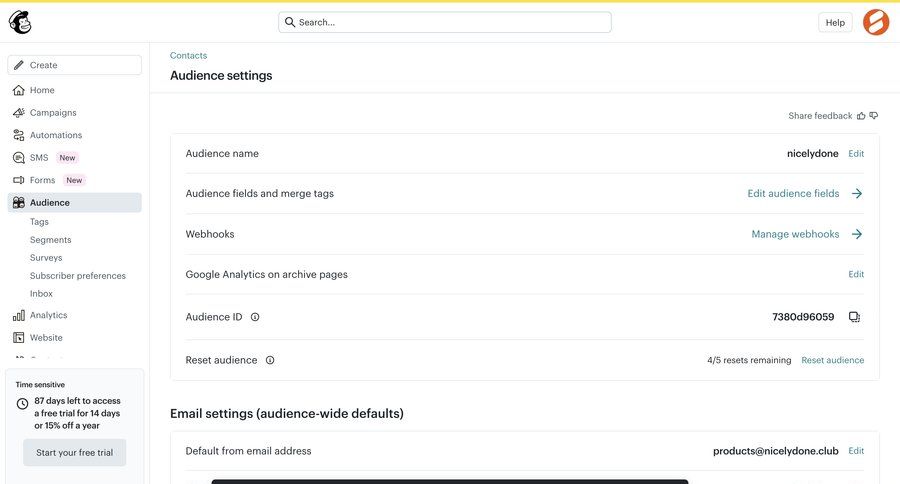Click Edit audience fields link
The height and width of the screenshot is (484, 900).
[793, 193]
